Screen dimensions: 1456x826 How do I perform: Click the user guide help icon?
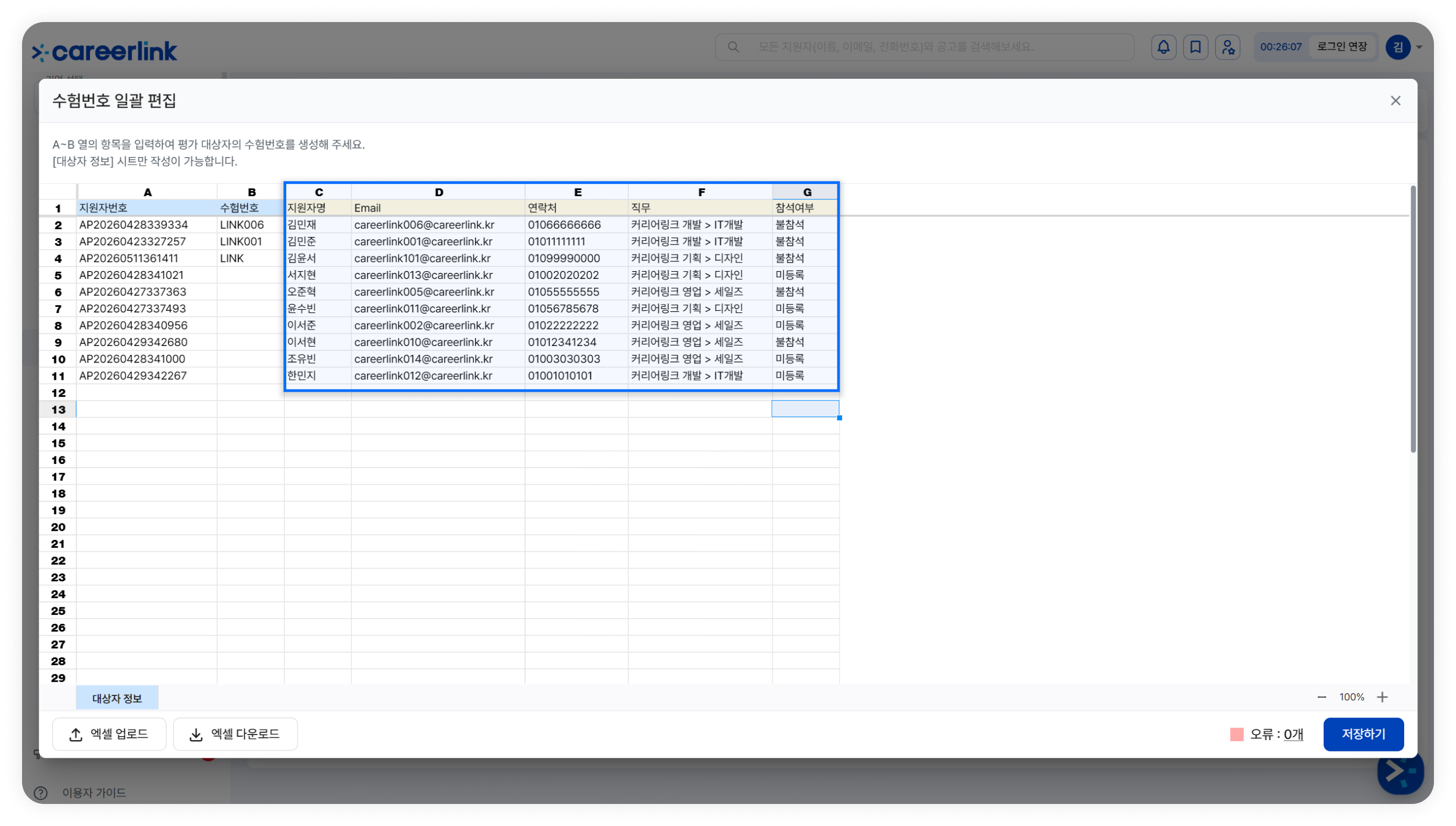(40, 792)
